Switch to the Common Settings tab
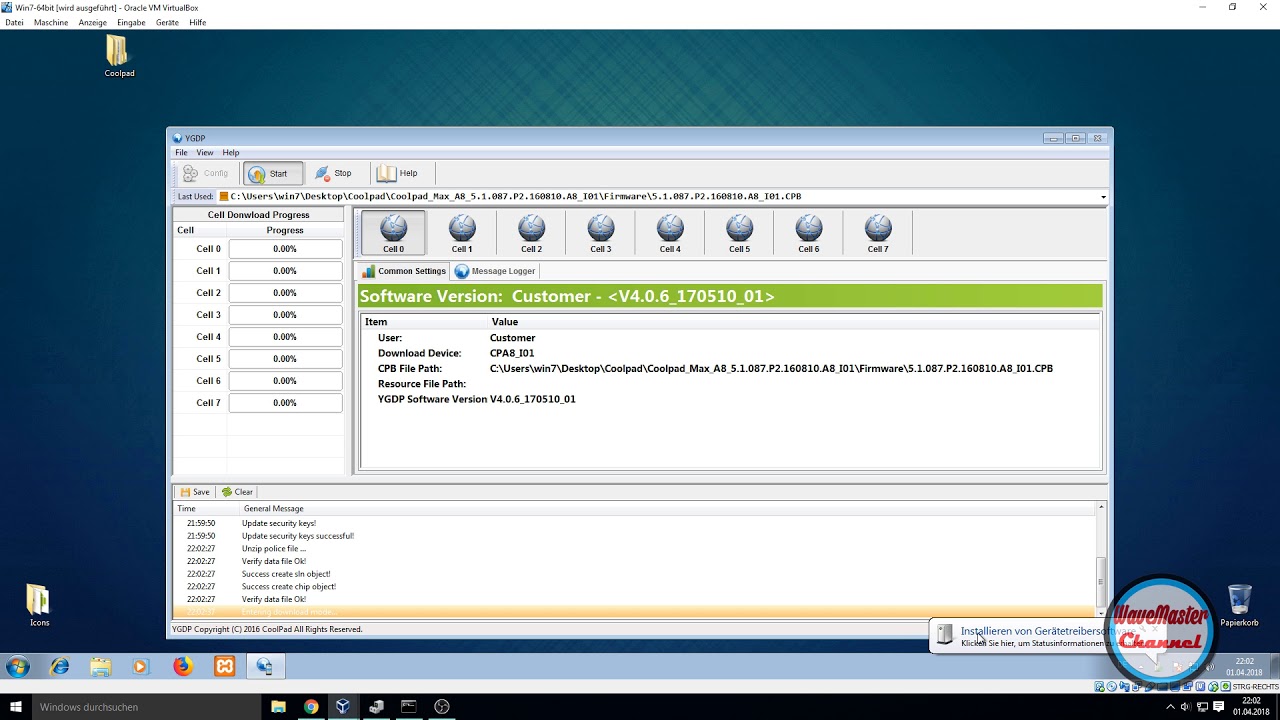Screen dimensions: 1280x720 [404, 271]
